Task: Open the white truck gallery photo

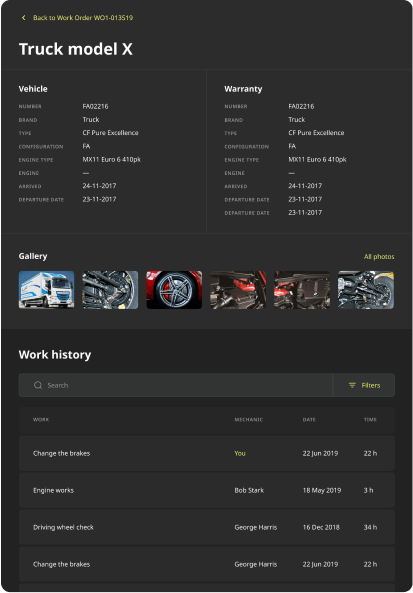Action: pos(47,290)
